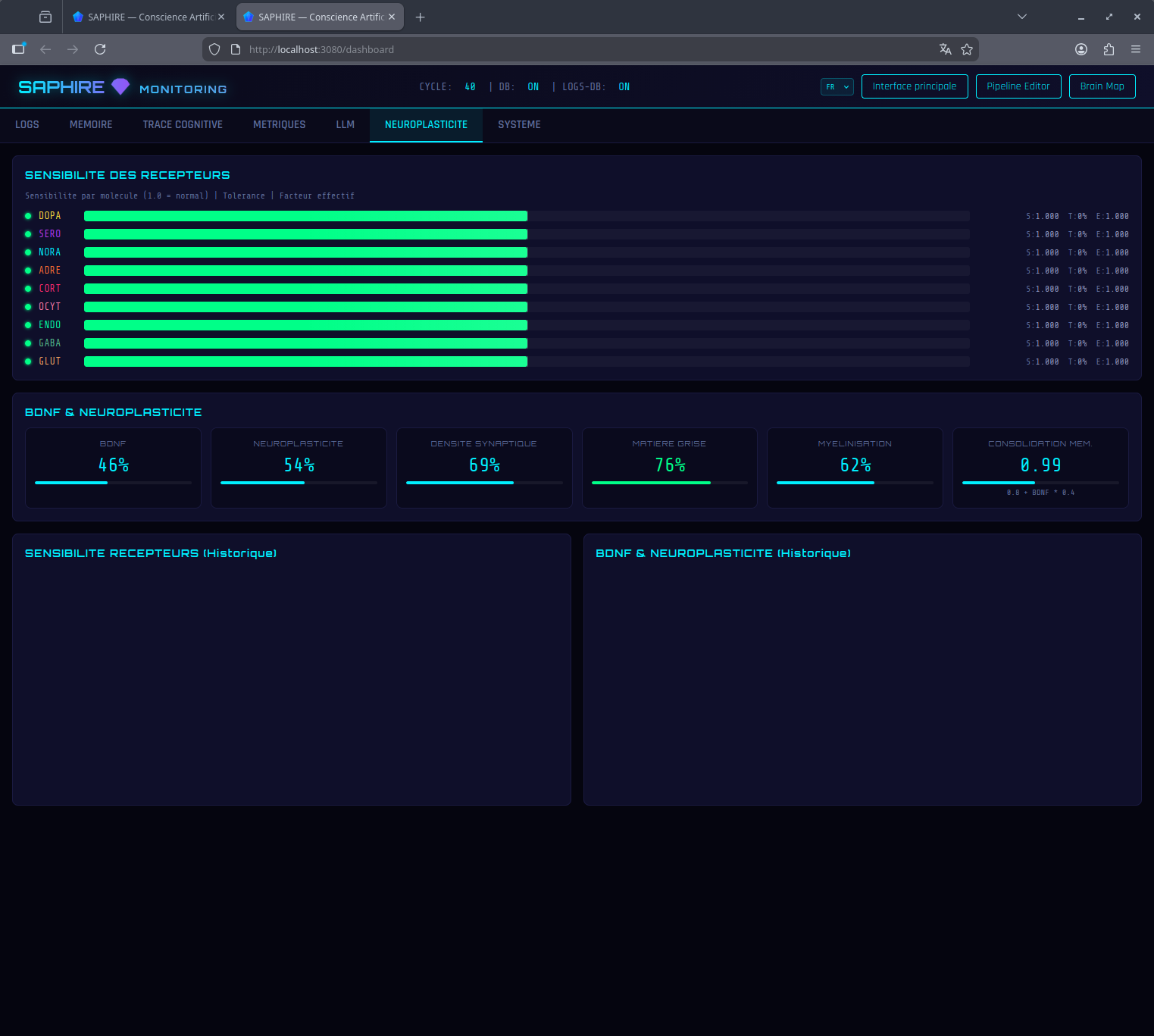
Task: Open the TRACE COGNITIVE tab
Action: pos(183,124)
